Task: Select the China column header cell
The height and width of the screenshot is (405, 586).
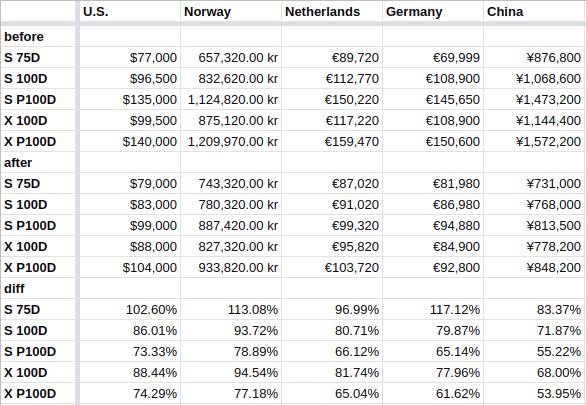Action: coord(534,12)
